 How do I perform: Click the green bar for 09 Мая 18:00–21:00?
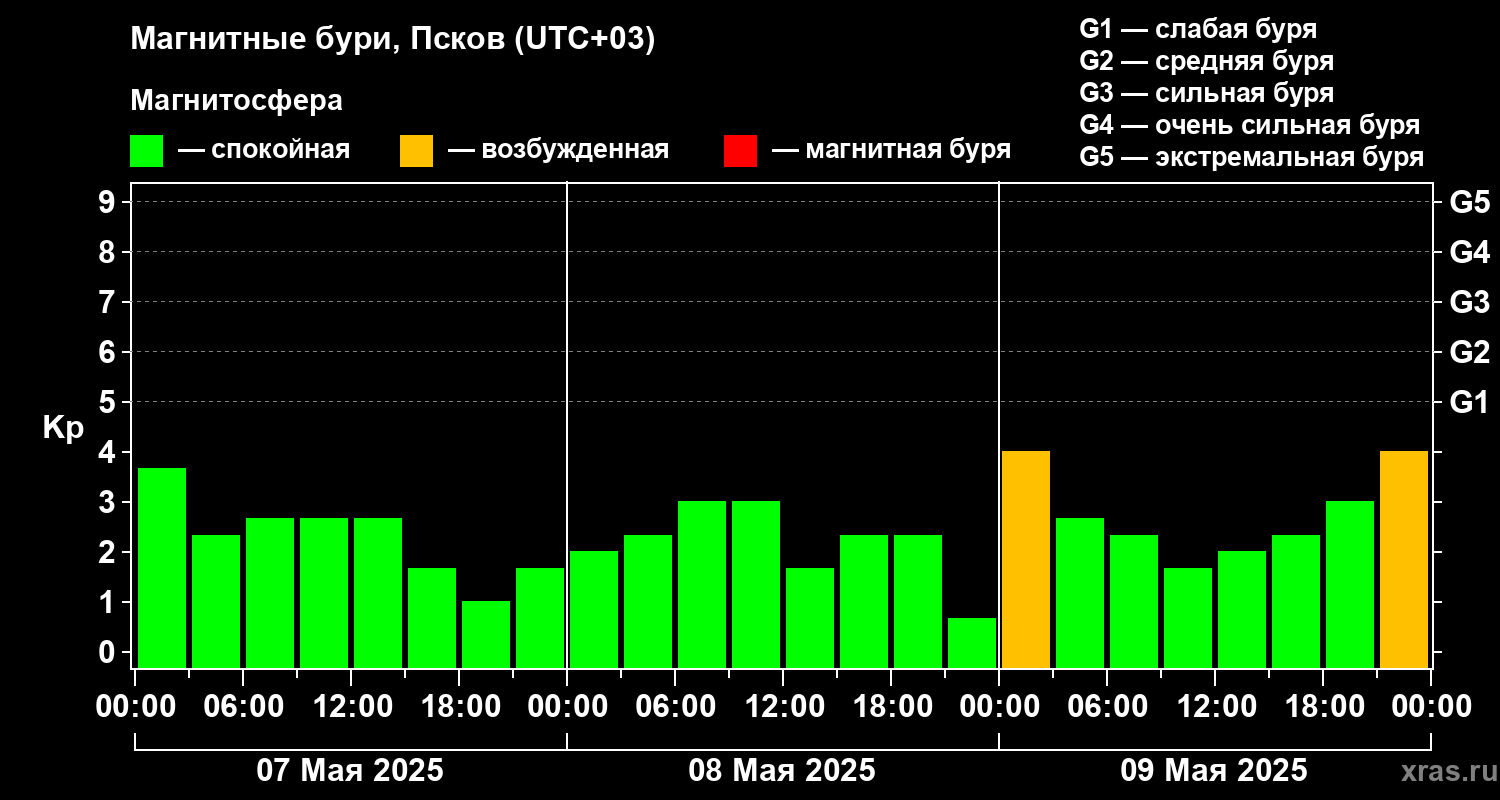[1350, 585]
